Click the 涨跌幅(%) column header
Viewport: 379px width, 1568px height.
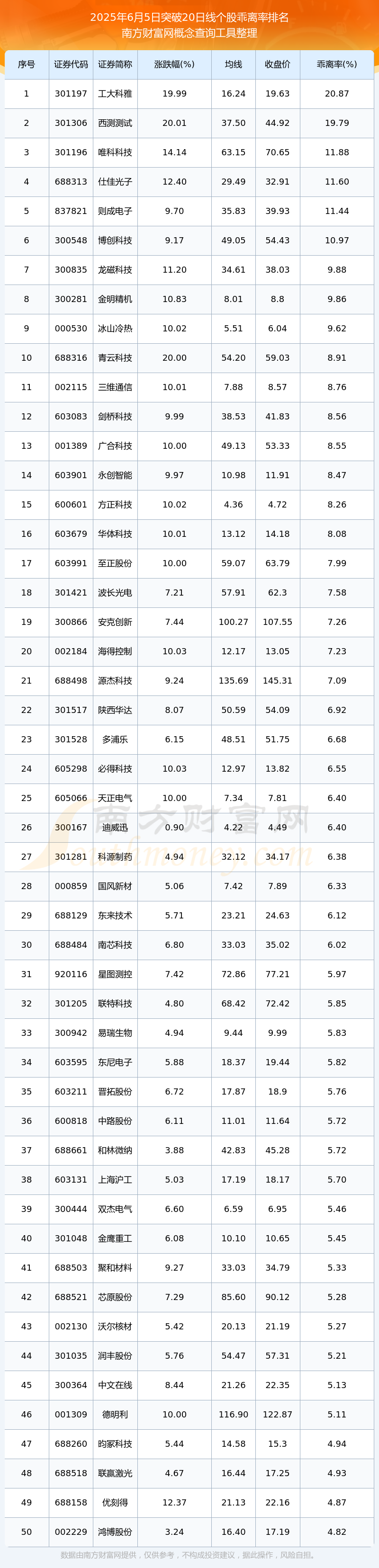click(x=174, y=64)
